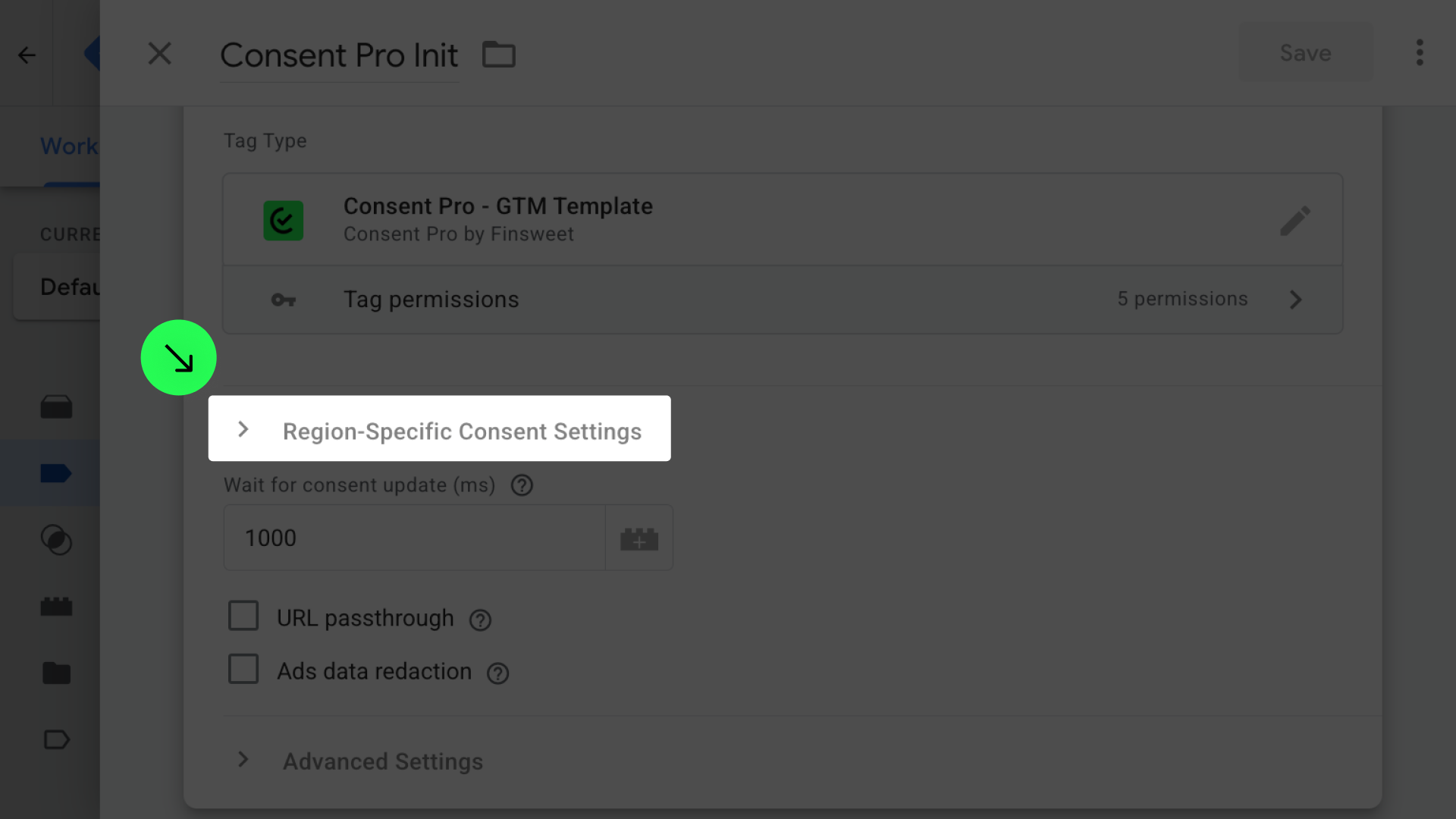Image resolution: width=1456 pixels, height=819 pixels.
Task: Click the Consent Pro Init tag name
Action: [x=339, y=55]
